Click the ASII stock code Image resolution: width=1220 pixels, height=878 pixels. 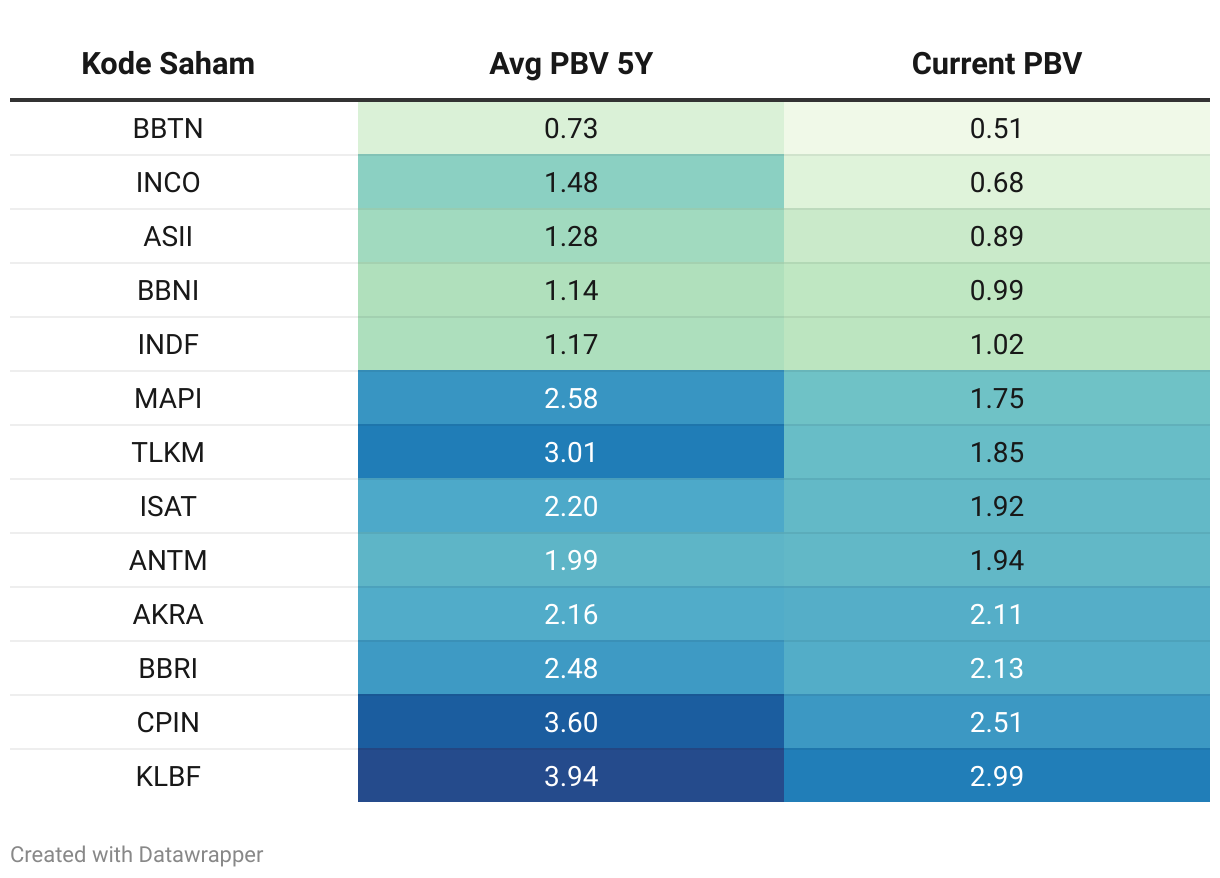[168, 237]
